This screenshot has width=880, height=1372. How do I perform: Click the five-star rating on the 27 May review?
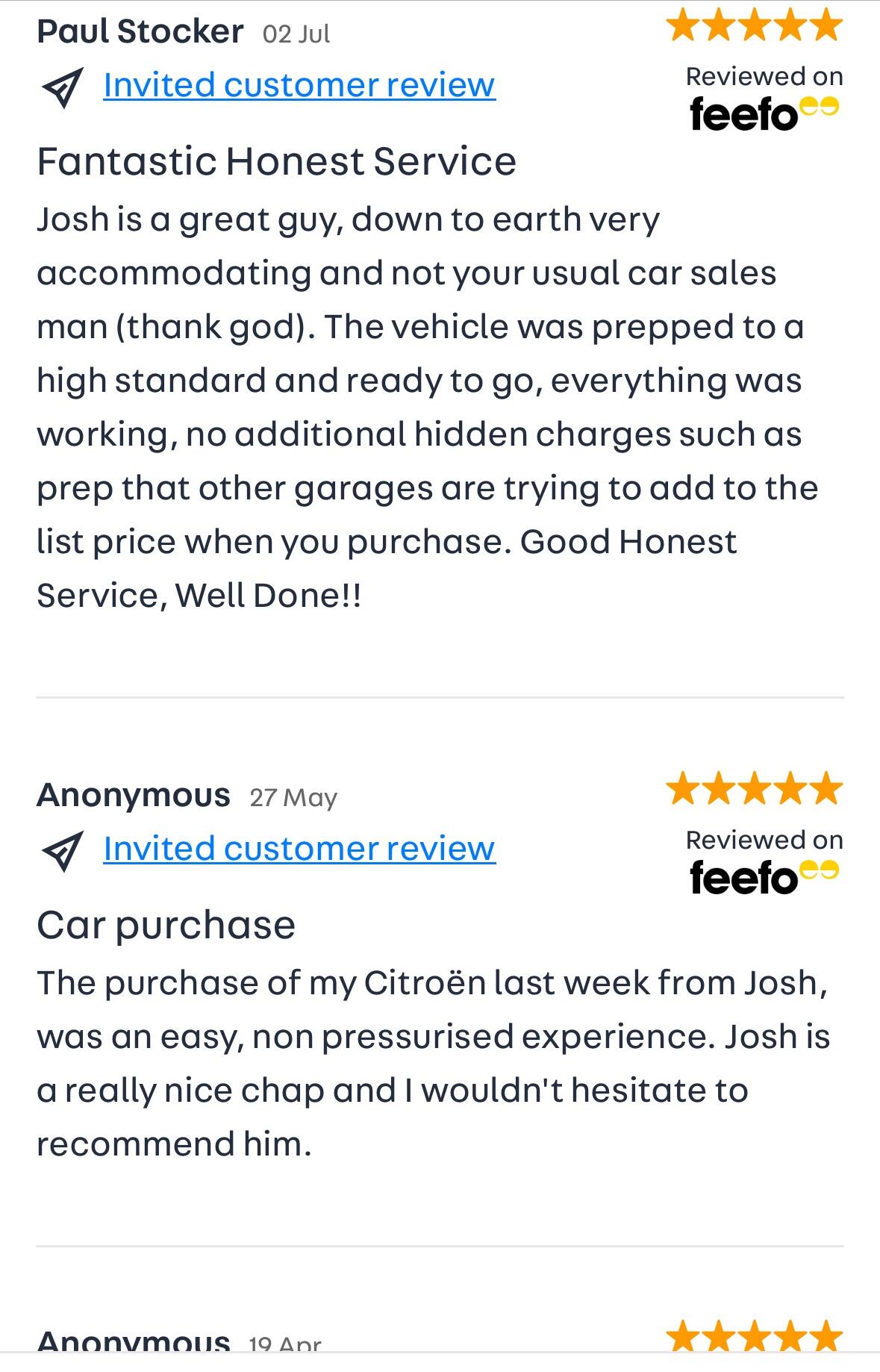(755, 789)
